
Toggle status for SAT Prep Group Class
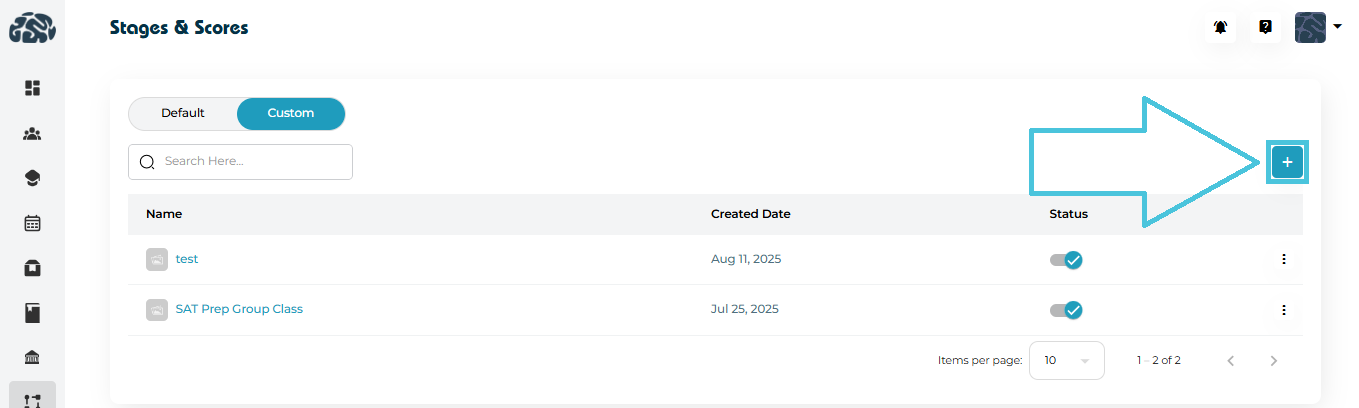click(x=1066, y=310)
